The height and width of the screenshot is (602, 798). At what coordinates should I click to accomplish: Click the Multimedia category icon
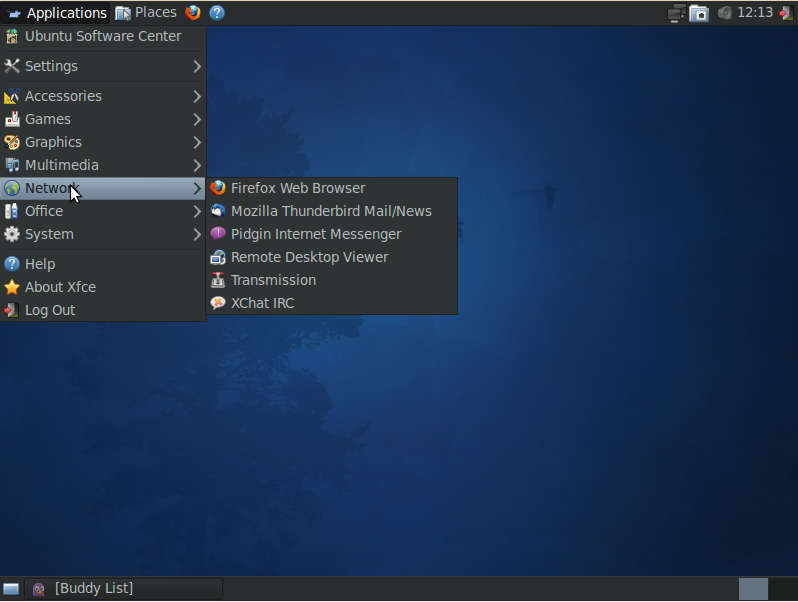pyautogui.click(x=12, y=165)
